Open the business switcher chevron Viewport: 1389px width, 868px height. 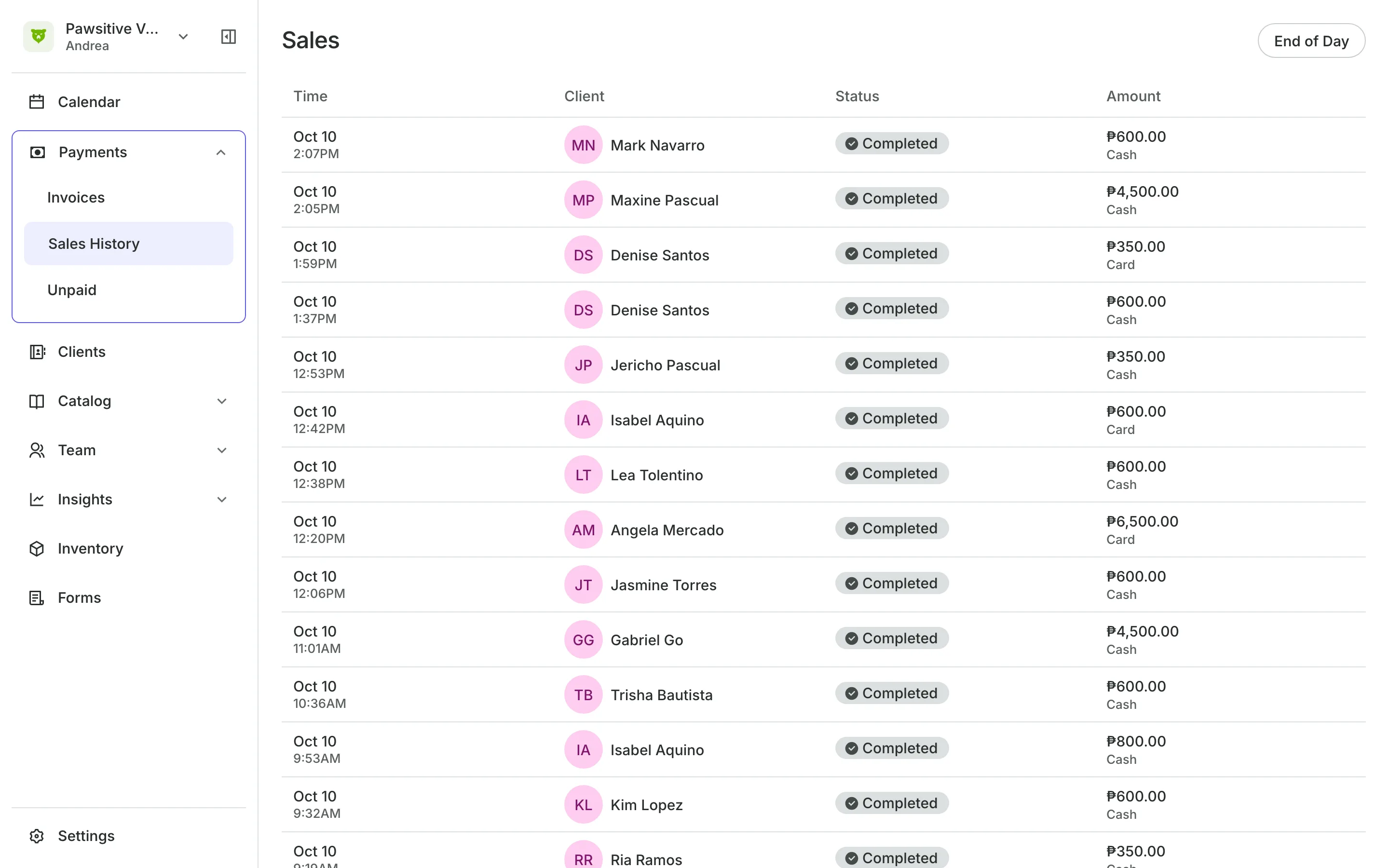183,37
